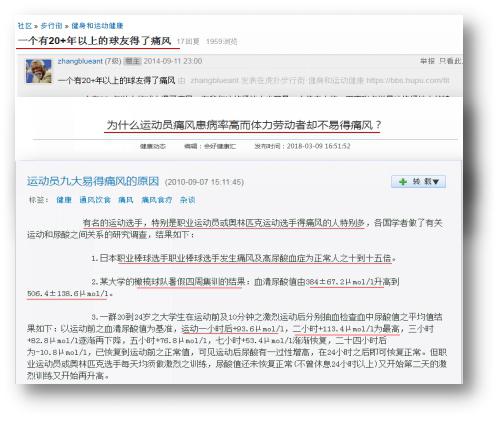Open 健身和运动健康 breadcrumb link

[97, 26]
